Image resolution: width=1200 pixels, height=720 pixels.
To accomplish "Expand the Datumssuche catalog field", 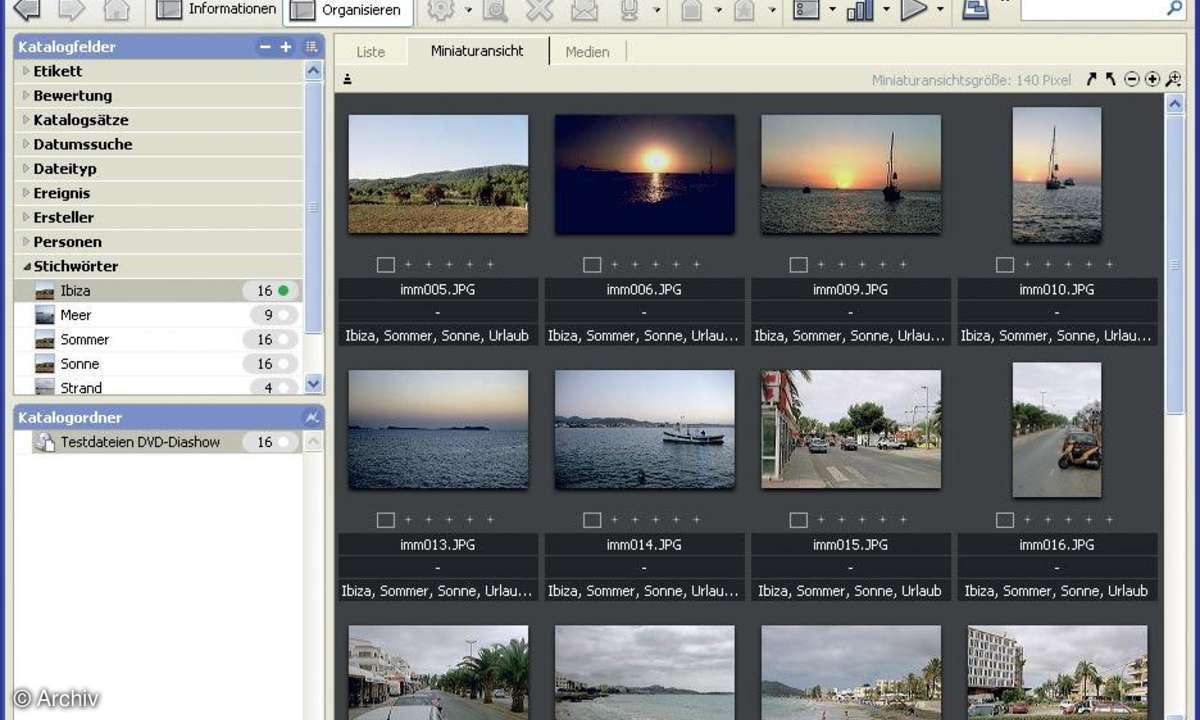I will pos(26,144).
